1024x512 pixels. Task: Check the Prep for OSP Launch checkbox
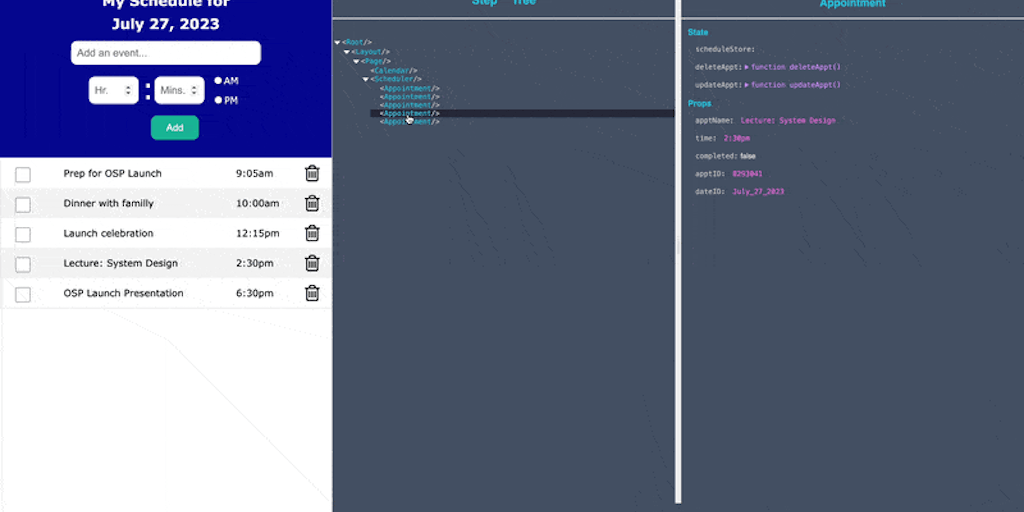click(23, 175)
